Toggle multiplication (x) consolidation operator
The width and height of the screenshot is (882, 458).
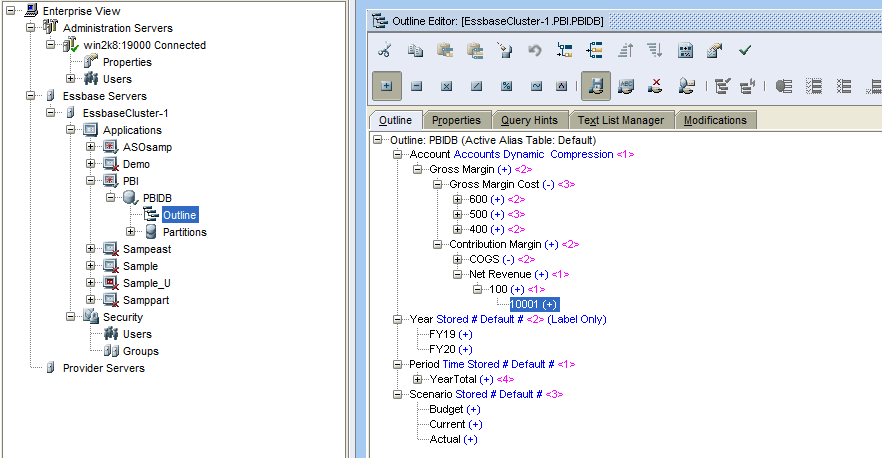coord(447,86)
